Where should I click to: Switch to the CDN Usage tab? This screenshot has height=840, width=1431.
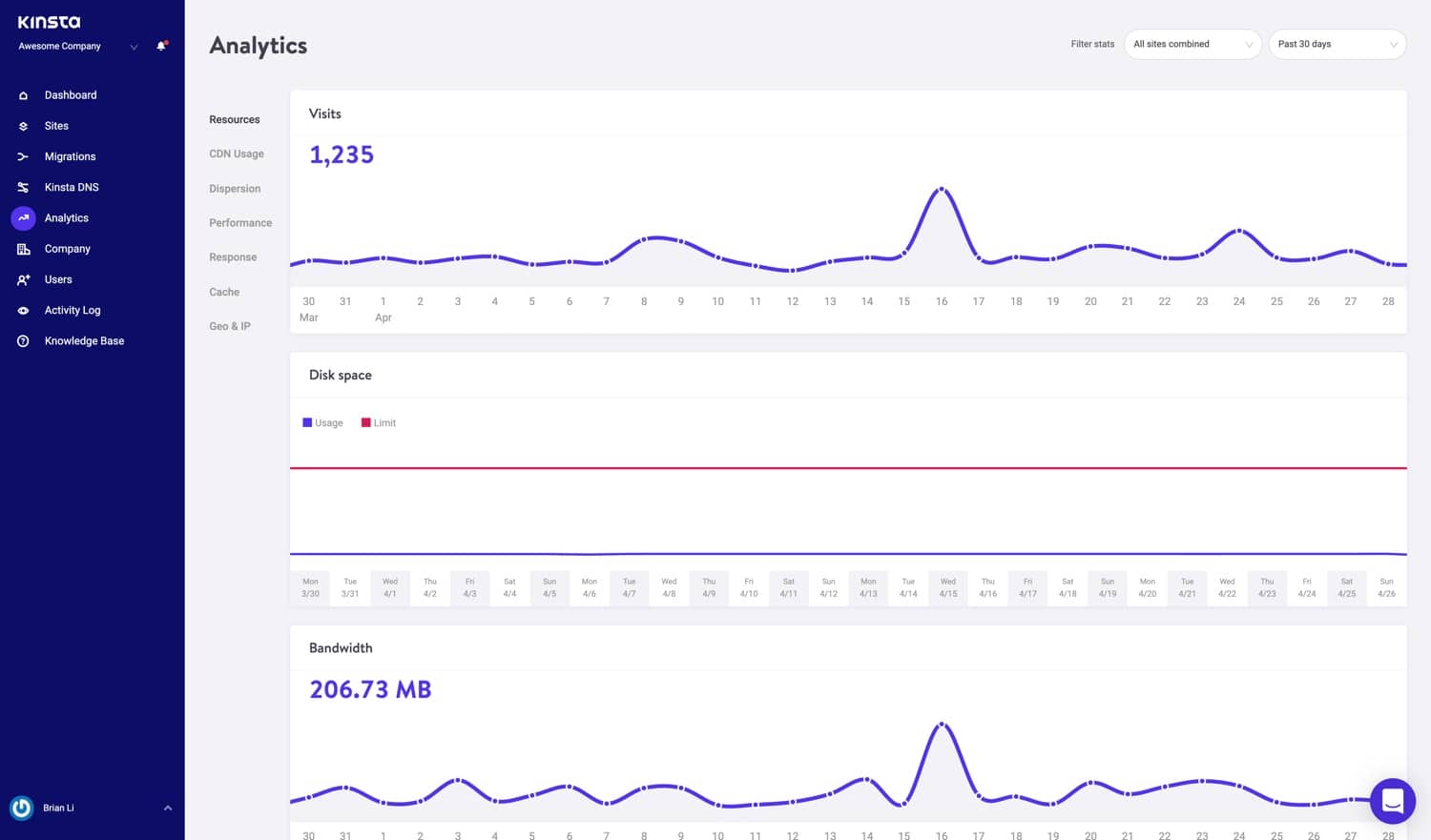237,154
